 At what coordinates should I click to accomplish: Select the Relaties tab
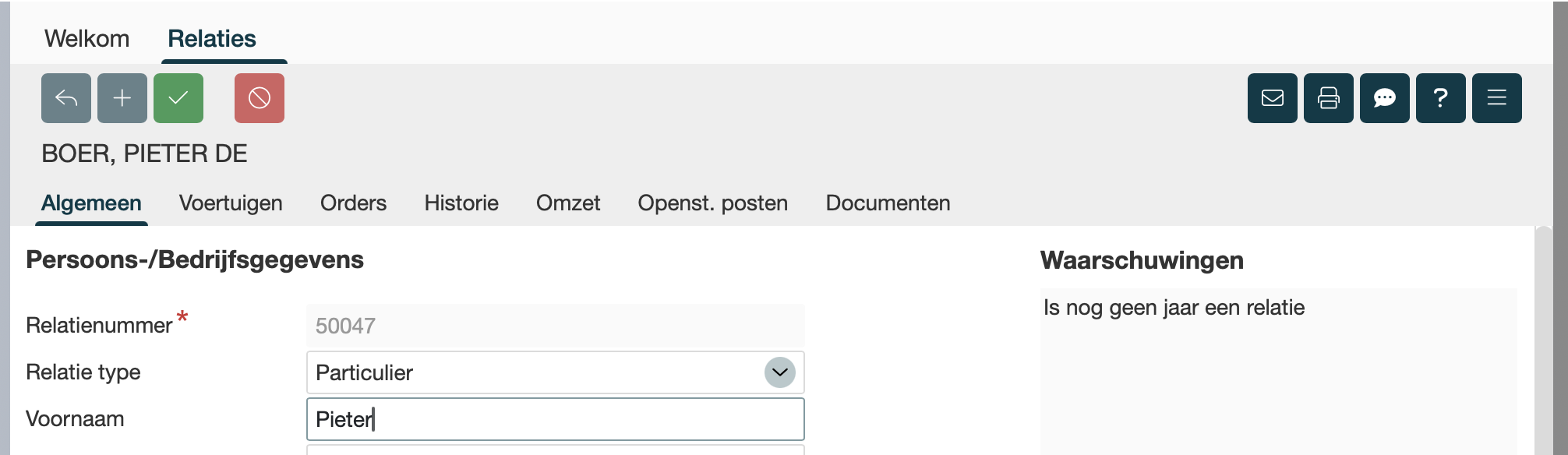(x=212, y=39)
